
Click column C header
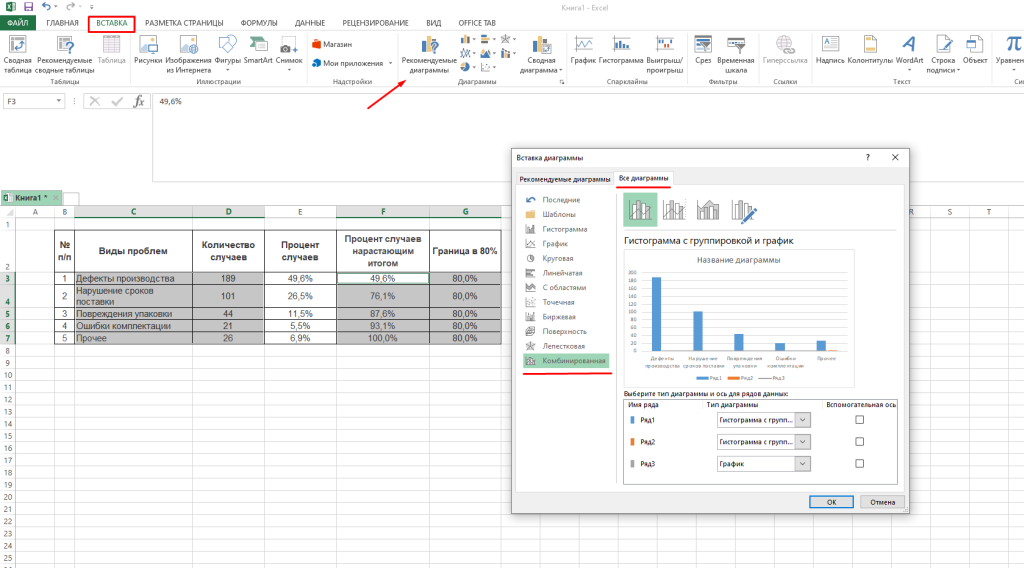(x=133, y=212)
